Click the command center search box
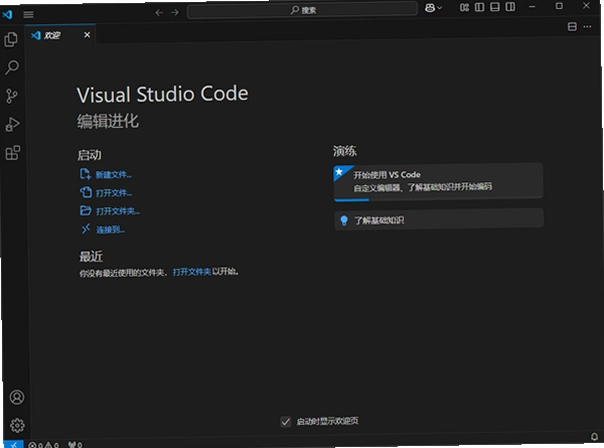The width and height of the screenshot is (604, 448). (x=302, y=10)
